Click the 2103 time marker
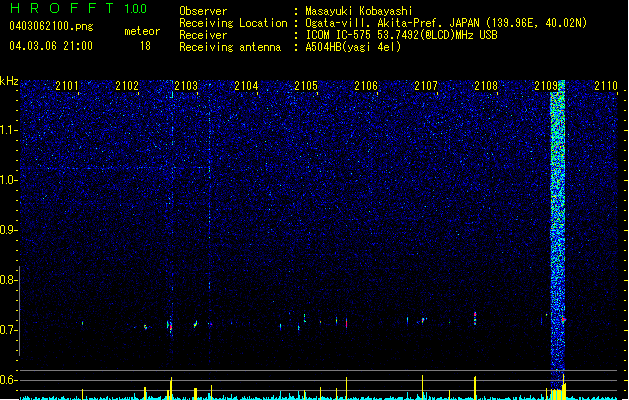 coord(186,85)
